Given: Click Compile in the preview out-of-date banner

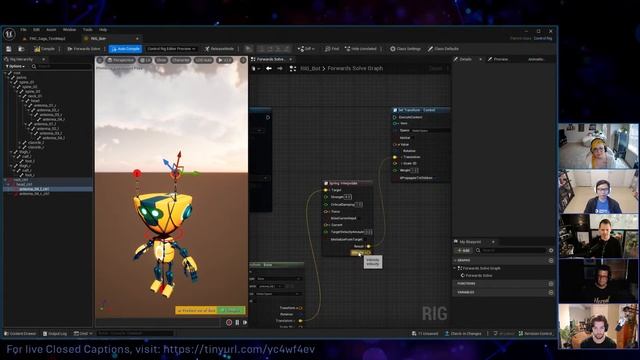Looking at the screenshot, I should pos(231,311).
